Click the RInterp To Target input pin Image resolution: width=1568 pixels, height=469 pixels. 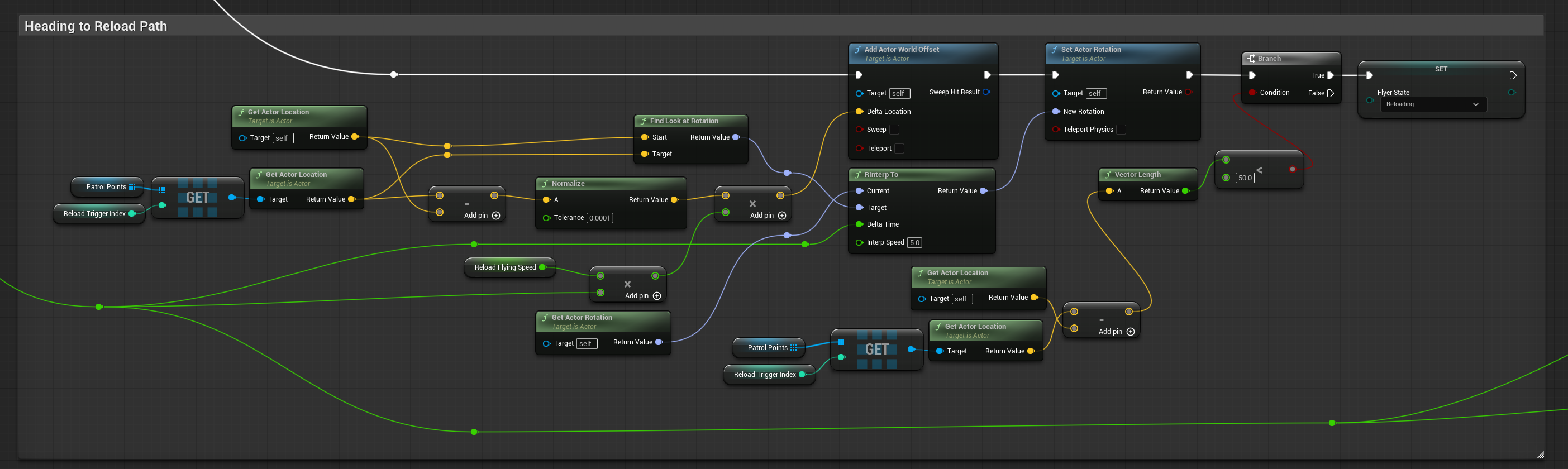click(860, 208)
